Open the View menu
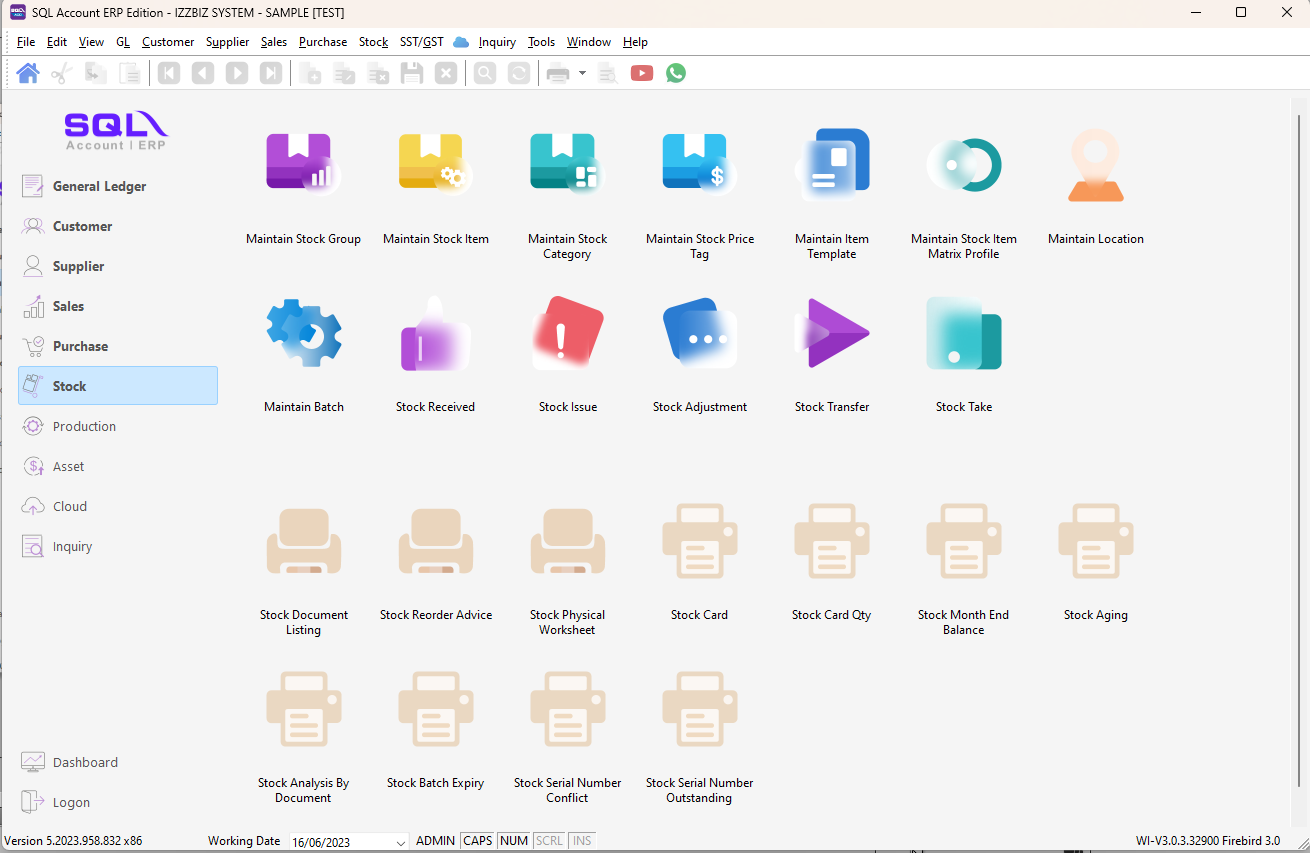 tap(91, 42)
